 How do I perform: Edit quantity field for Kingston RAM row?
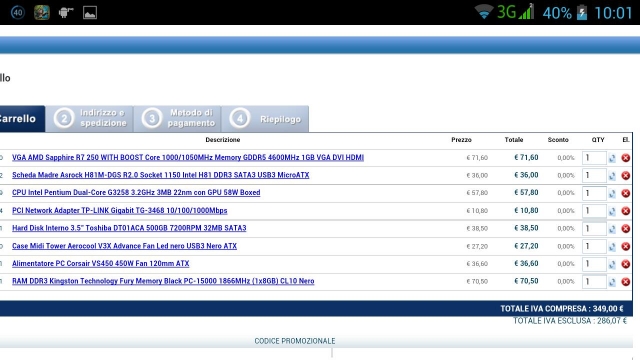point(594,282)
